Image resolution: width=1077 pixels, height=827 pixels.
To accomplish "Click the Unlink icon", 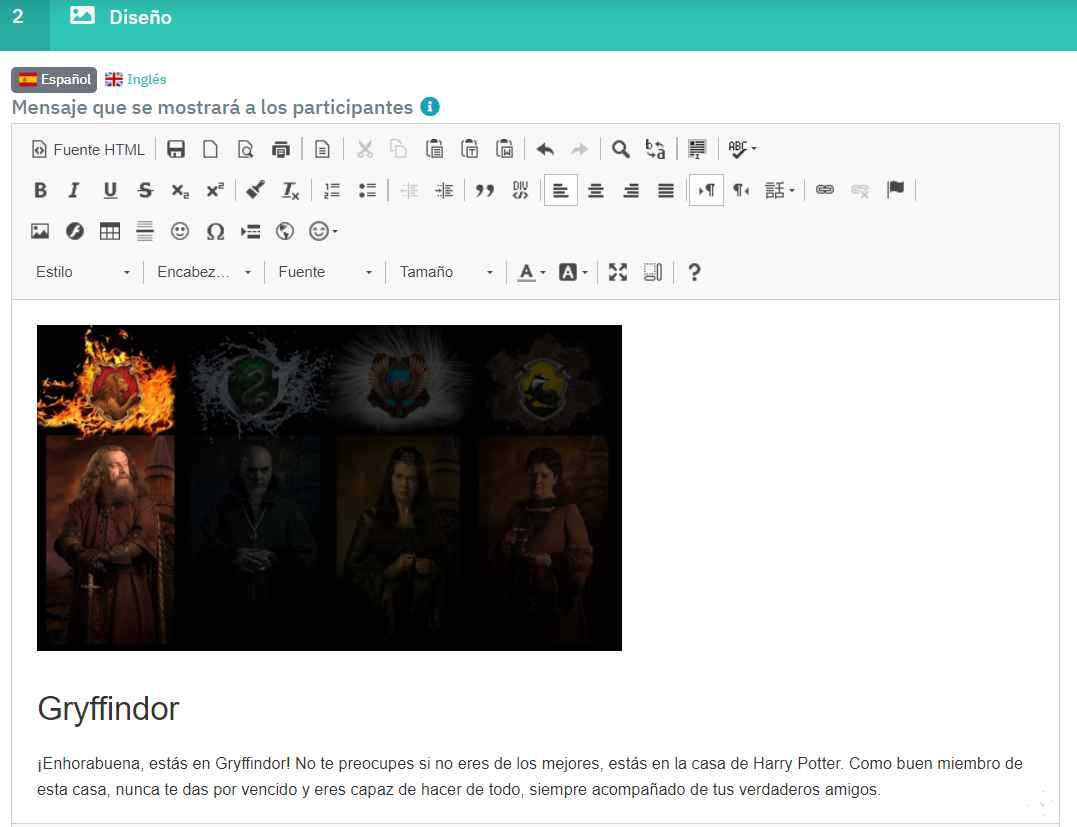I will [x=860, y=190].
